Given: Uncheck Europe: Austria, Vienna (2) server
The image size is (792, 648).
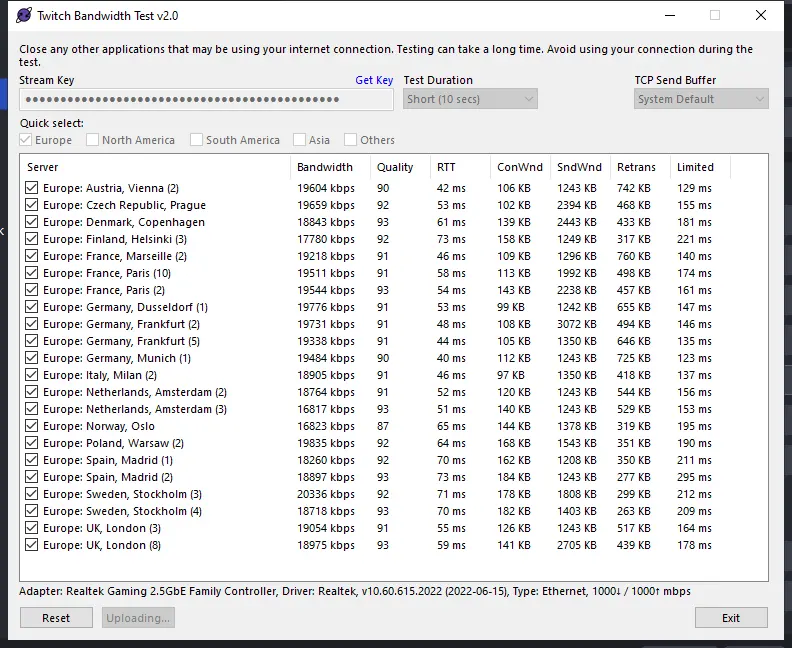Looking at the screenshot, I should tap(31, 188).
